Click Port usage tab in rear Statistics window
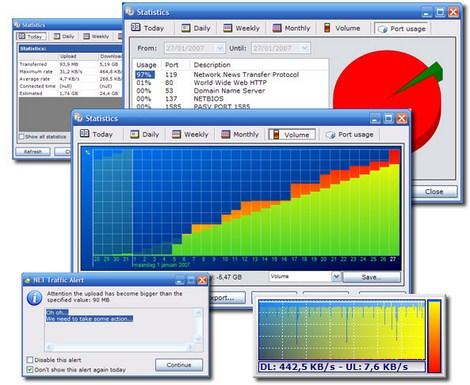This screenshot has width=470, height=385. coord(402,29)
